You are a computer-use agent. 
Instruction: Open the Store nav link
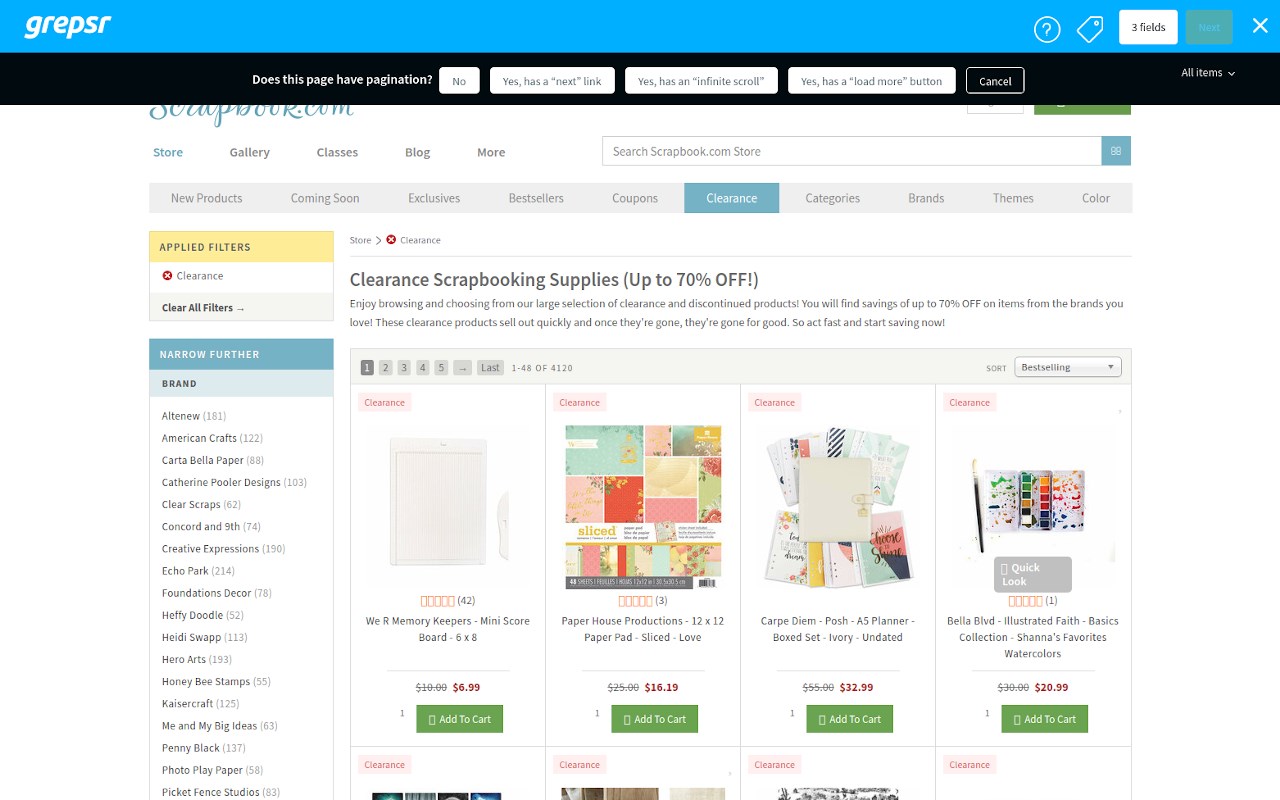click(168, 152)
